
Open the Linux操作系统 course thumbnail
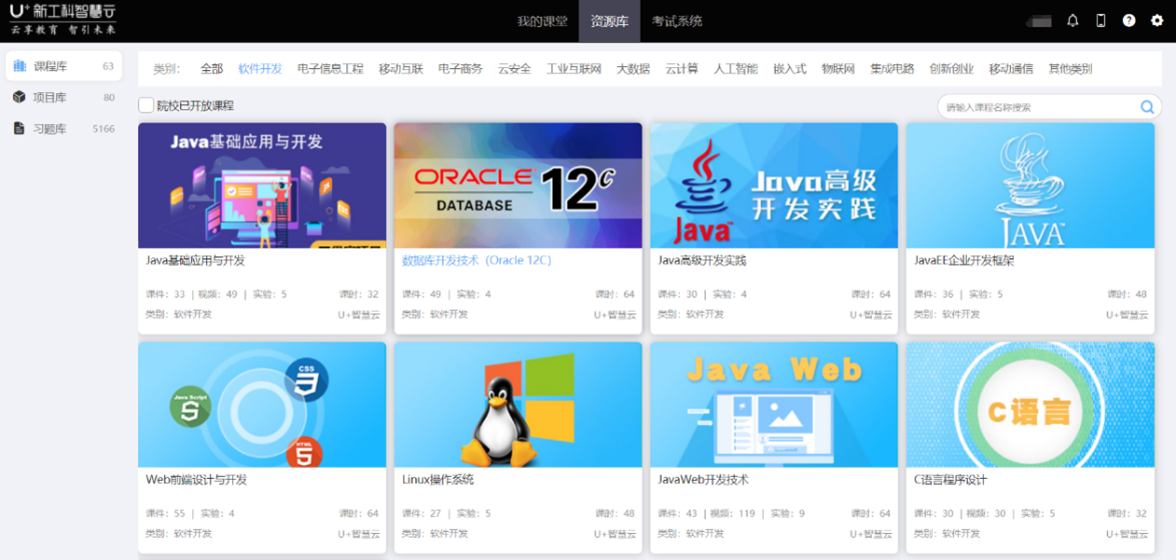(x=518, y=405)
